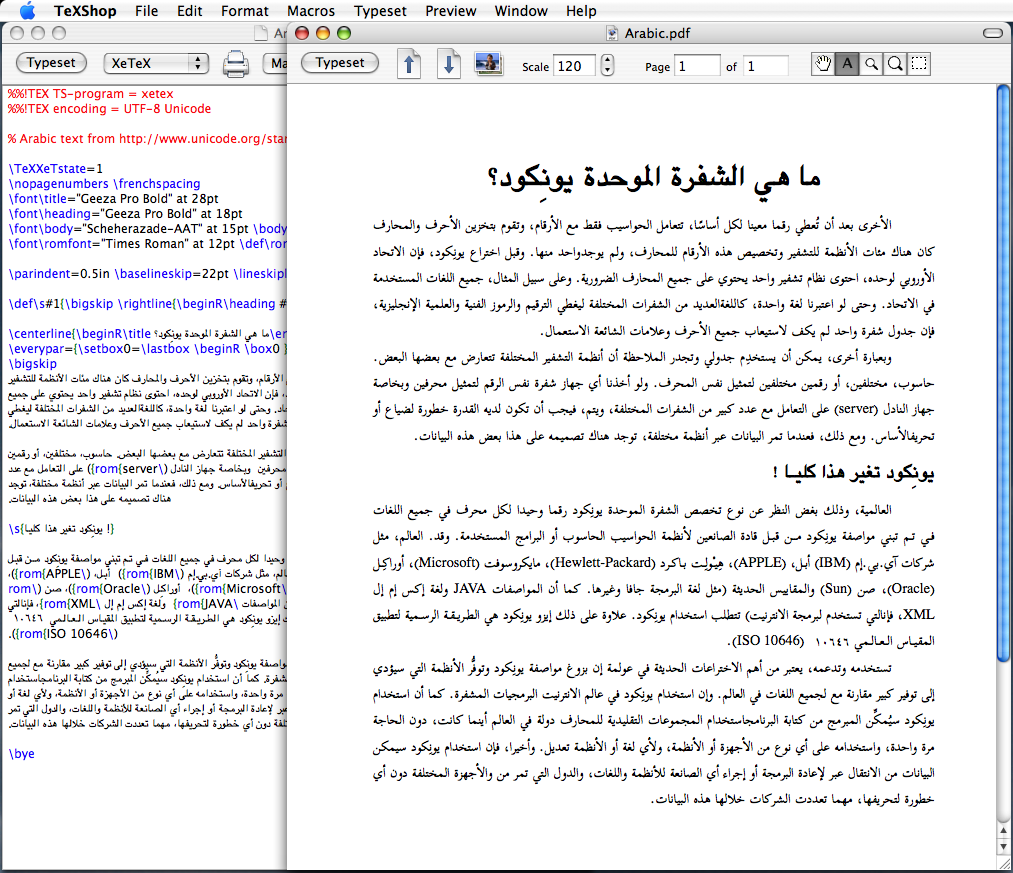Click the toolbar toggle pill button

[x=992, y=33]
